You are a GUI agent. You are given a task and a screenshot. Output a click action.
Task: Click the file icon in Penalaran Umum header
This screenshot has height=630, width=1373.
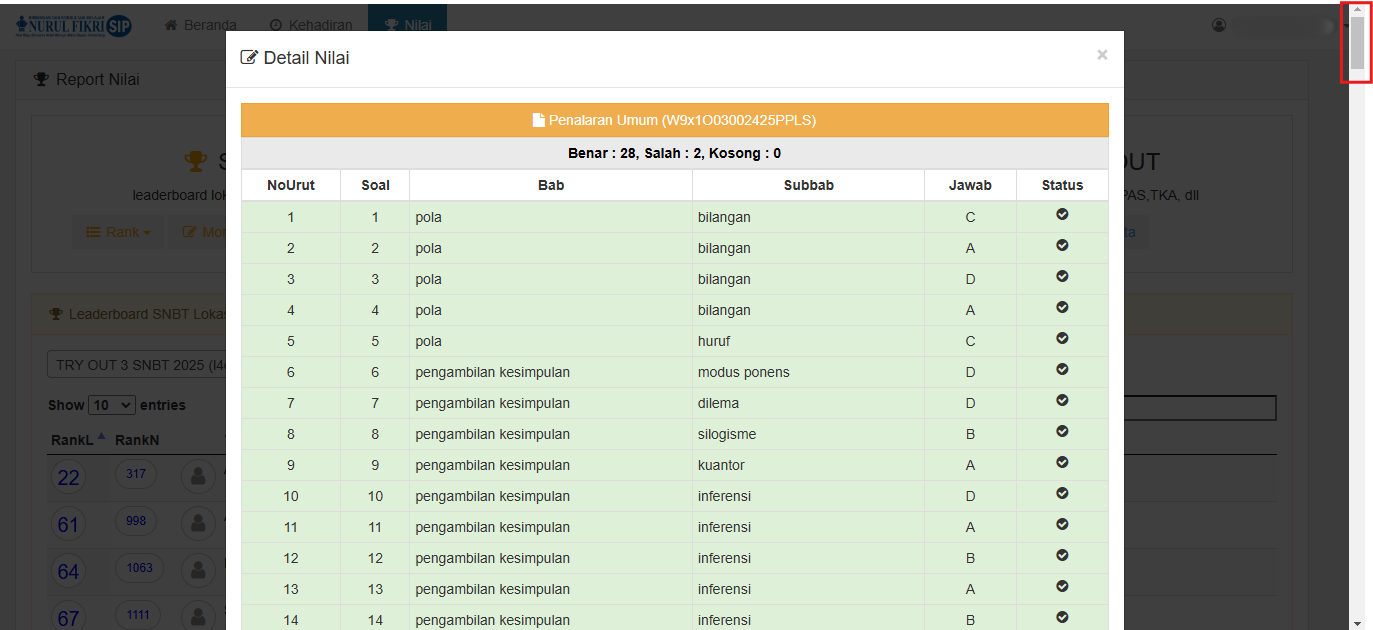coord(538,120)
